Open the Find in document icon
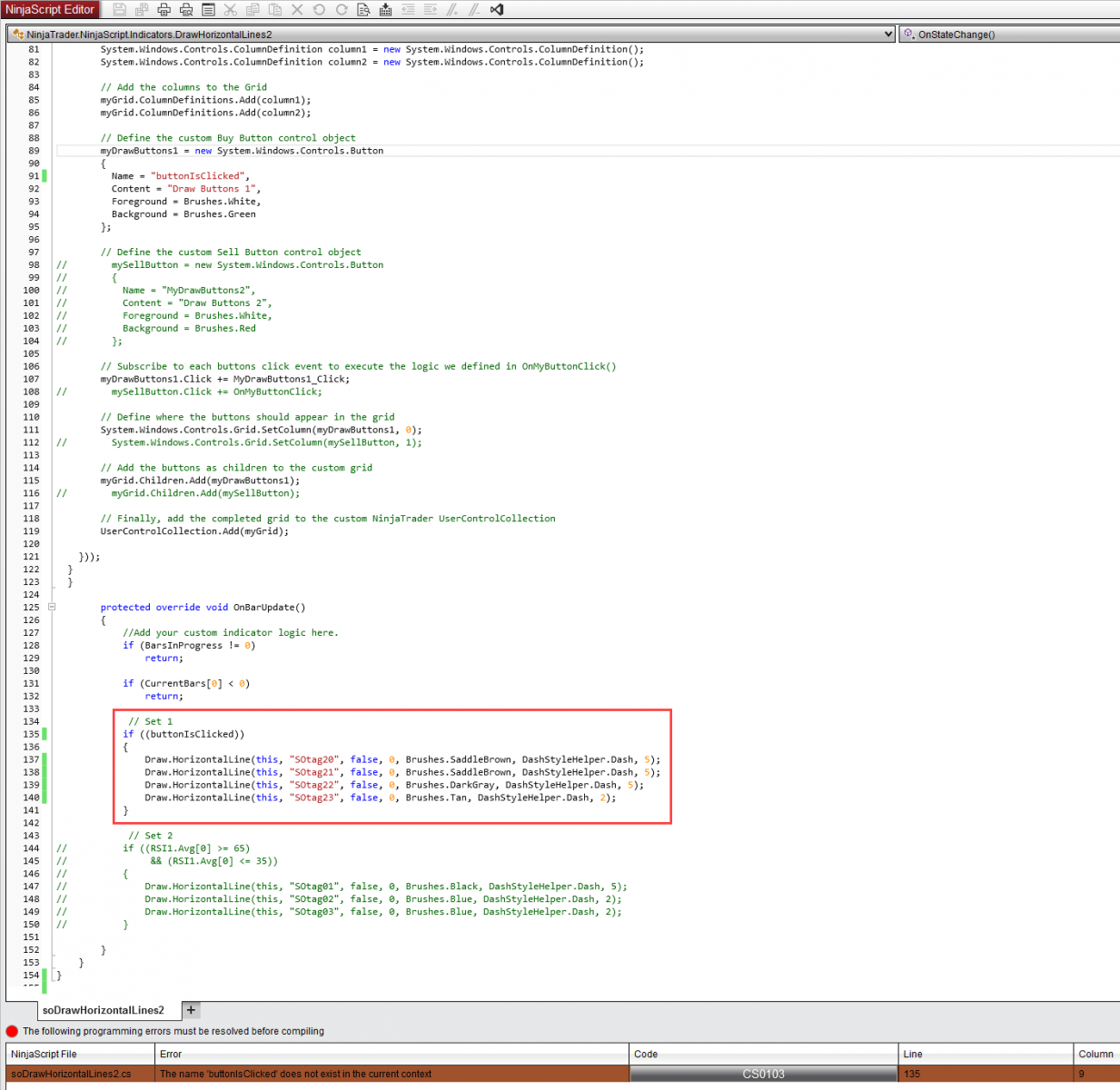 pyautogui.click(x=363, y=10)
